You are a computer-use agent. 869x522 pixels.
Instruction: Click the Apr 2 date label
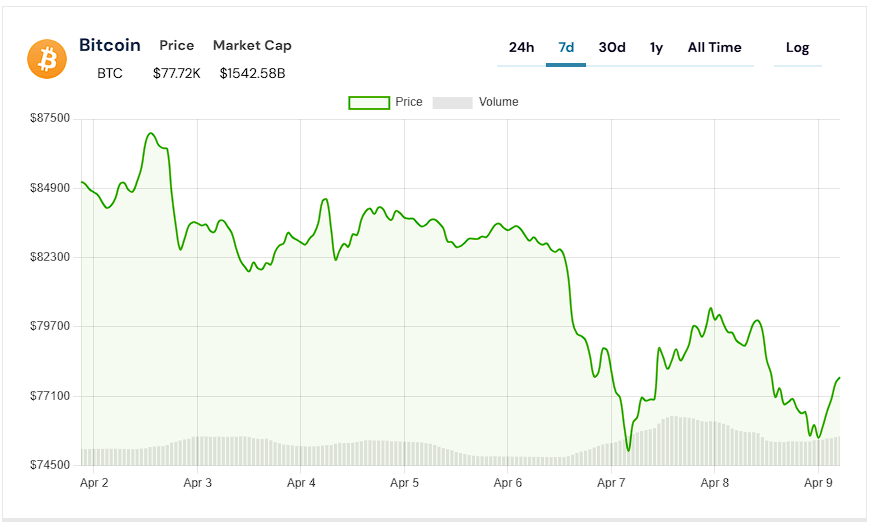(x=94, y=483)
